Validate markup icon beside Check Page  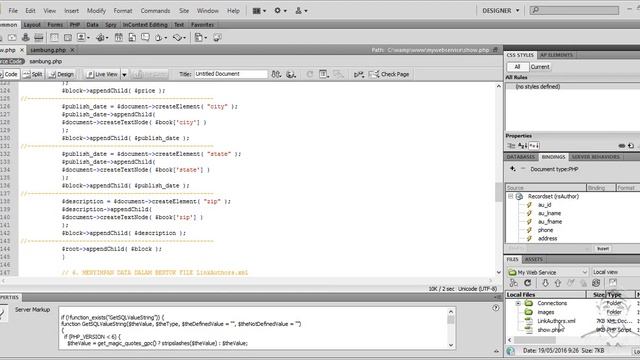tap(359, 74)
